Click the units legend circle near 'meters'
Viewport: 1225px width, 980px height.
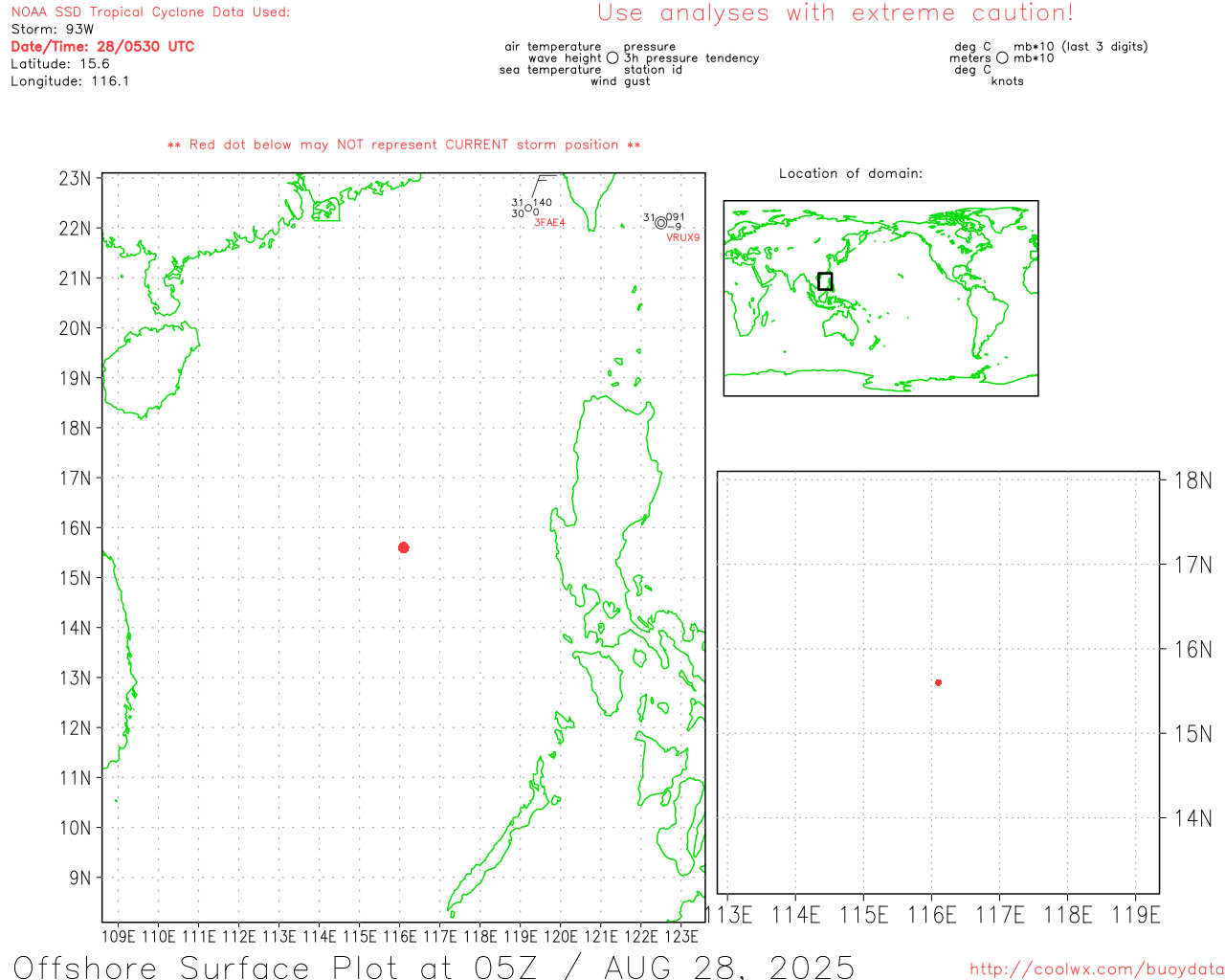click(x=1002, y=58)
